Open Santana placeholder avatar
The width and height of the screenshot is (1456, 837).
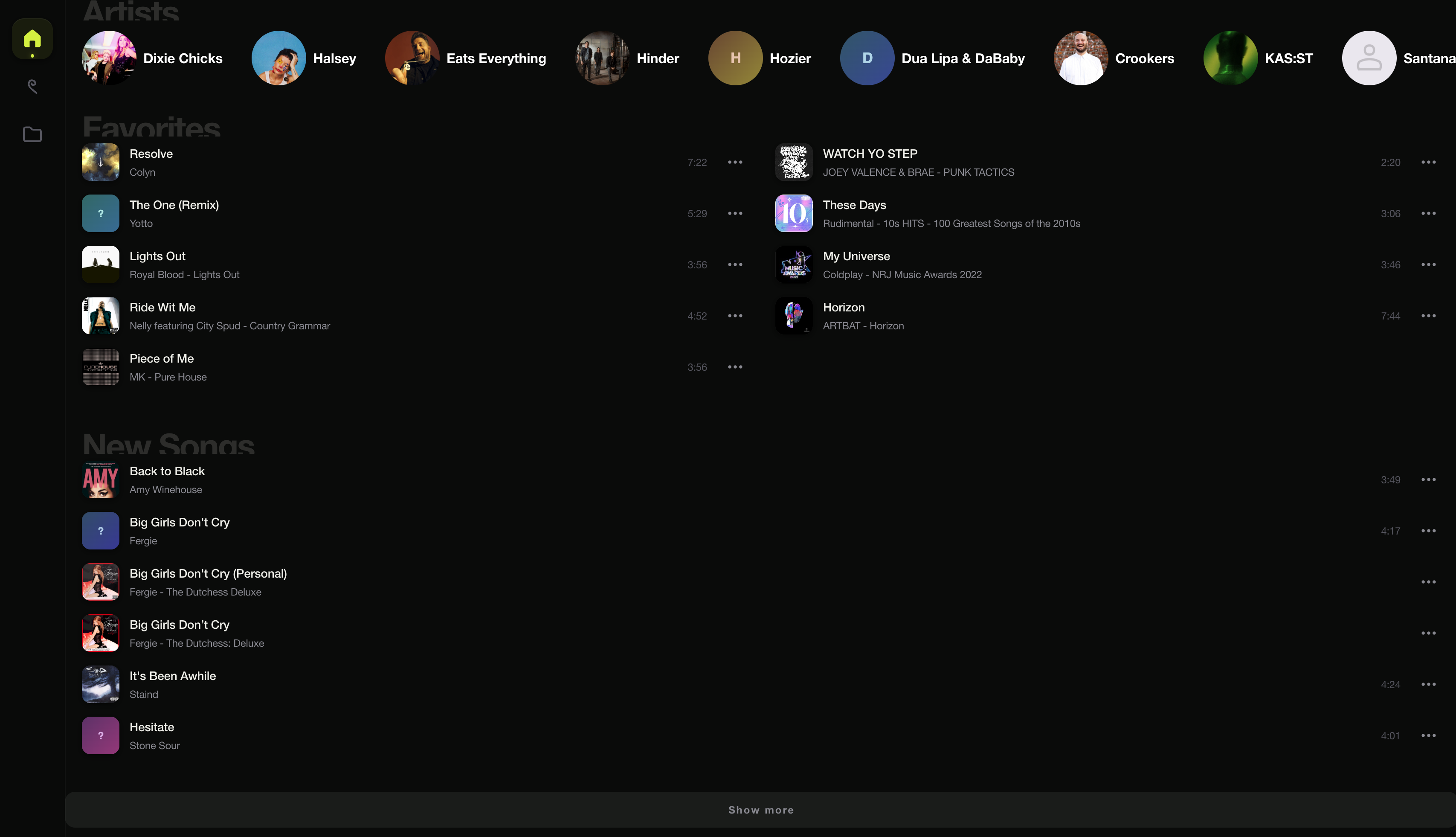(x=1369, y=58)
